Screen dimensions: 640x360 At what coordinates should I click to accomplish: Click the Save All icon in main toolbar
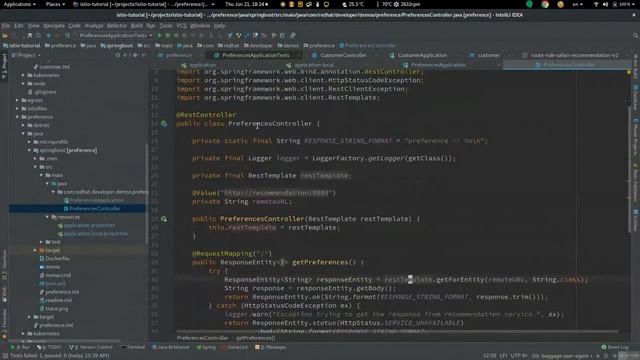(x=30, y=36)
